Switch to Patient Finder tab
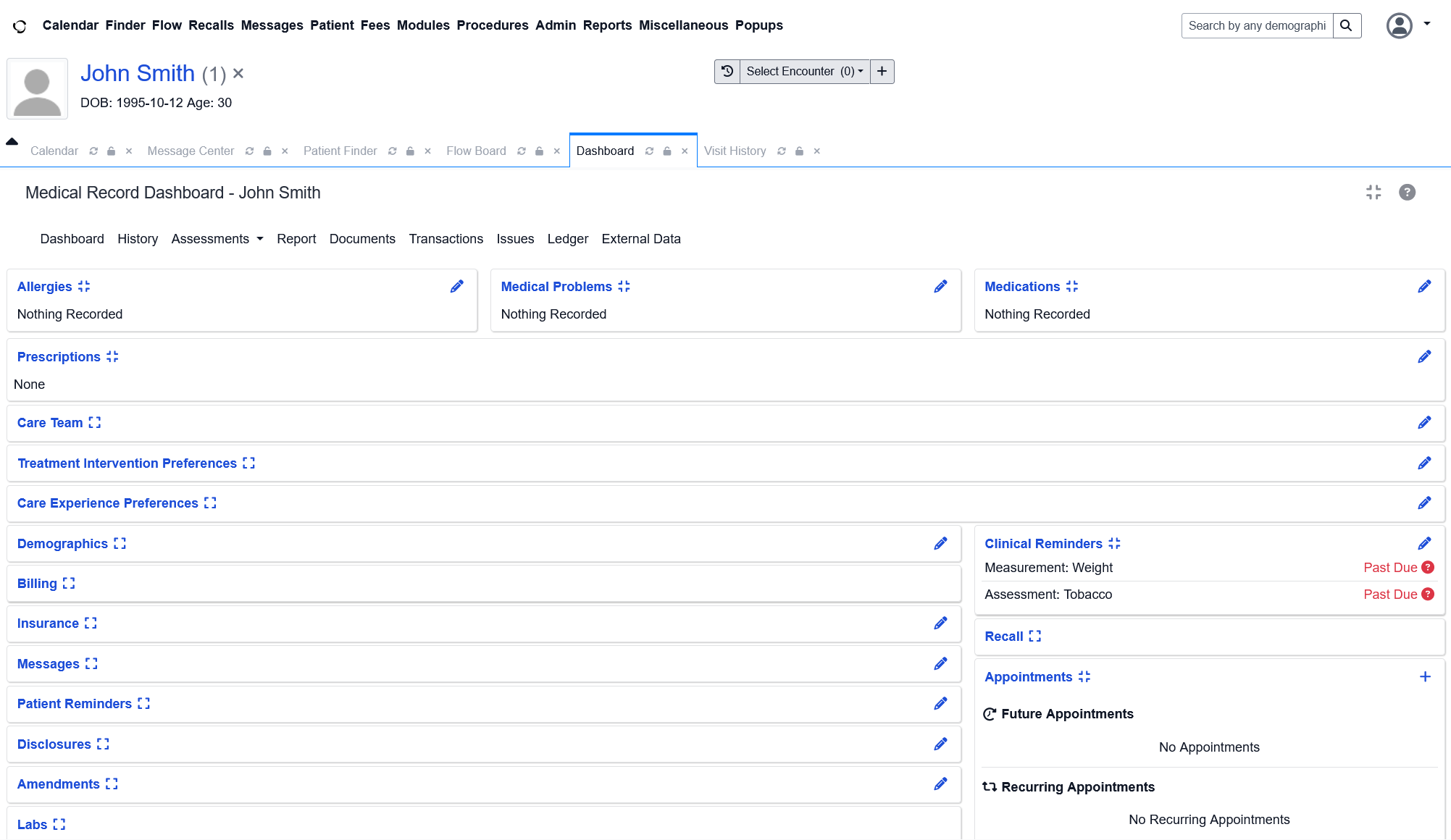 [x=340, y=151]
